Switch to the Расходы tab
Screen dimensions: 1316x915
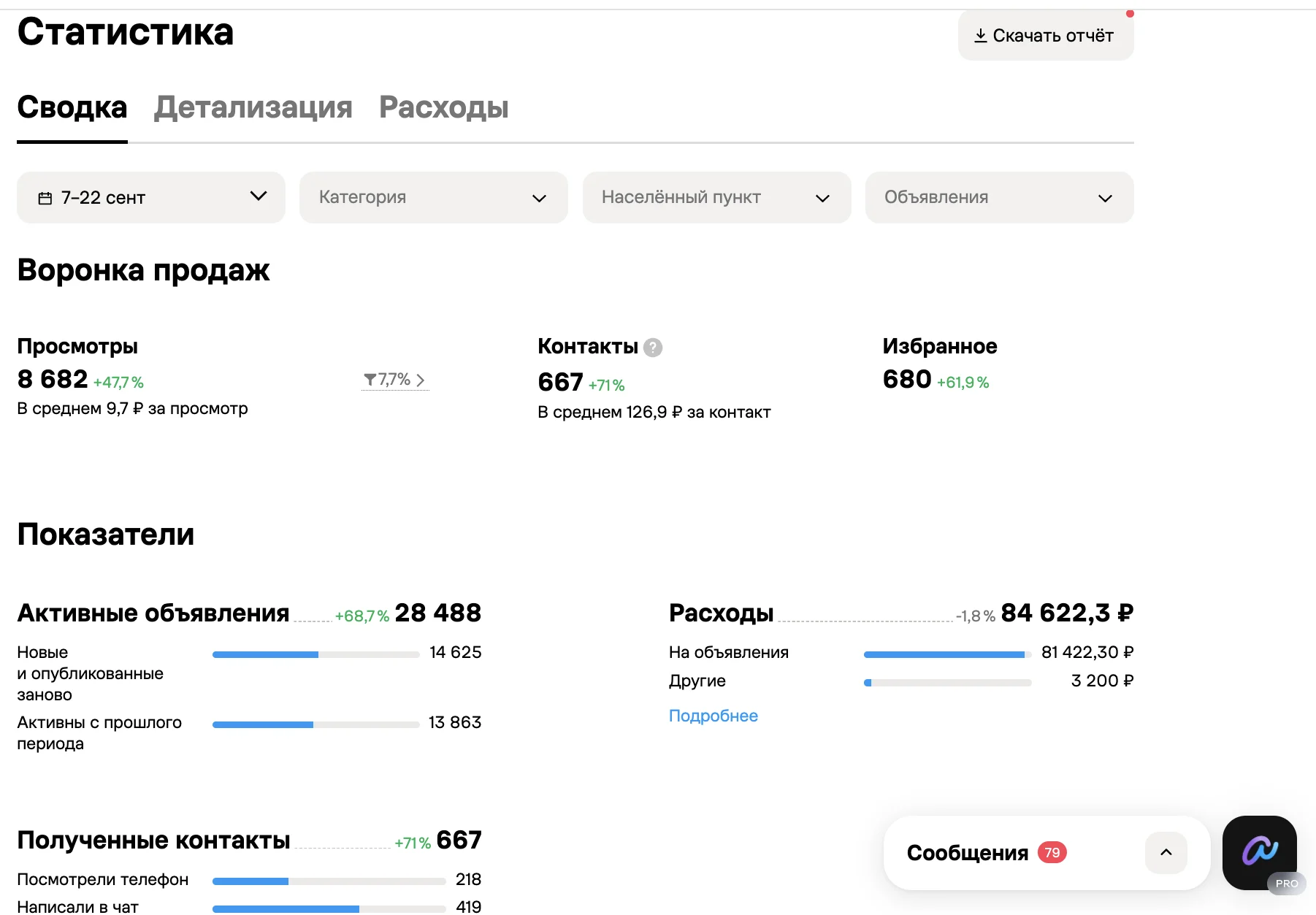[444, 107]
